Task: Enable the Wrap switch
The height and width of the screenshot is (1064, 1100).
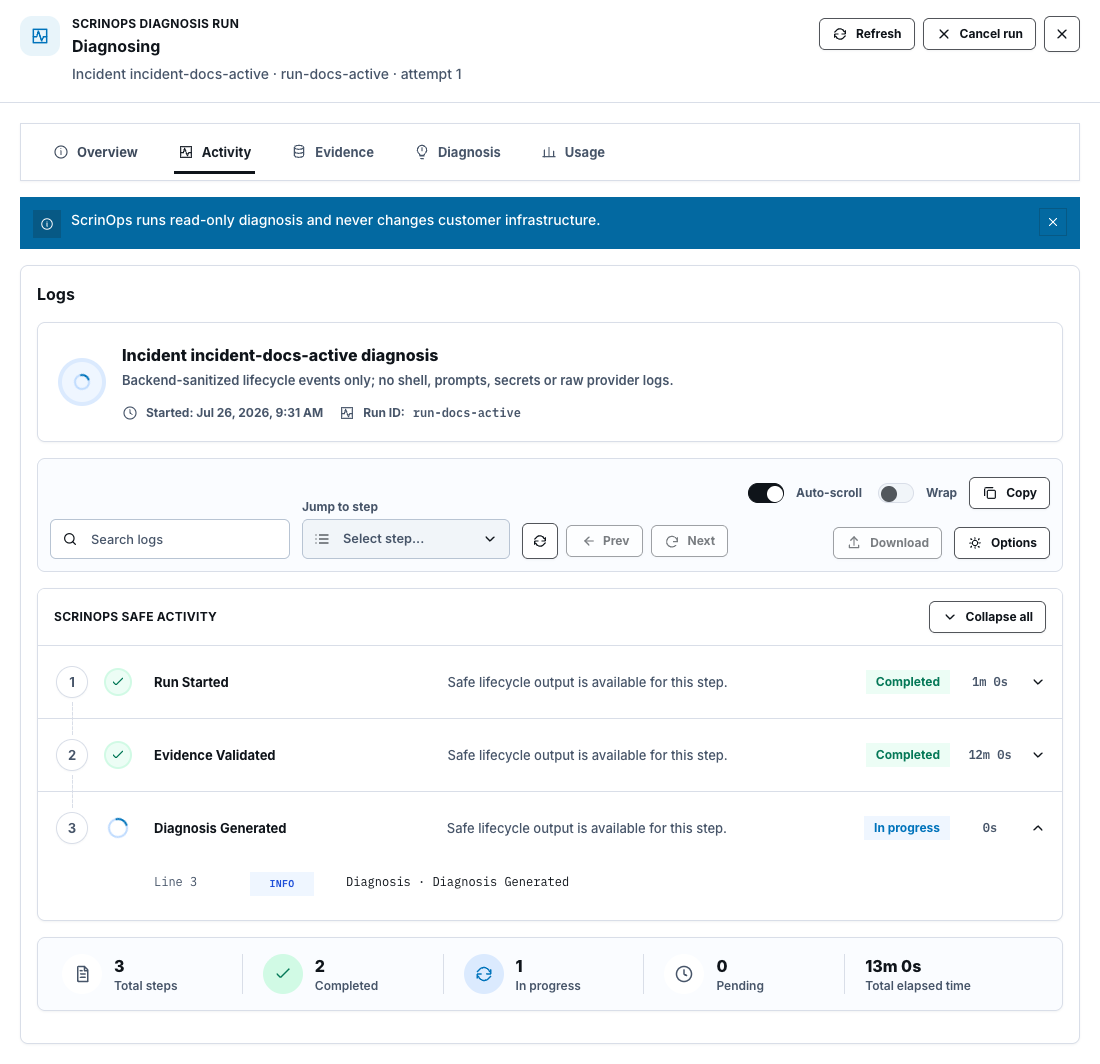Action: [895, 493]
